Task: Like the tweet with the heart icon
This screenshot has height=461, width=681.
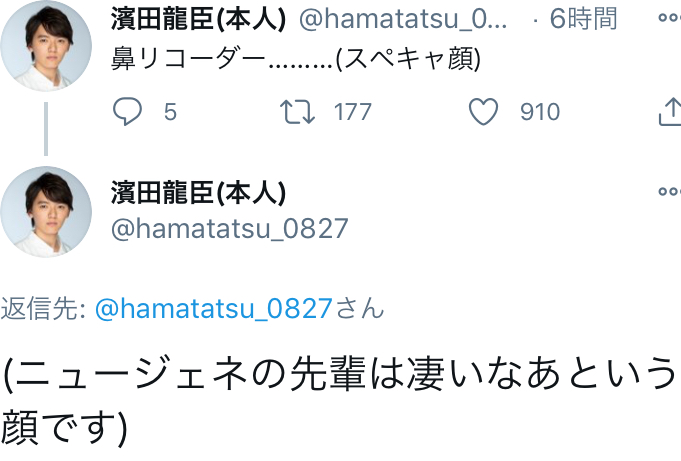Action: 484,111
